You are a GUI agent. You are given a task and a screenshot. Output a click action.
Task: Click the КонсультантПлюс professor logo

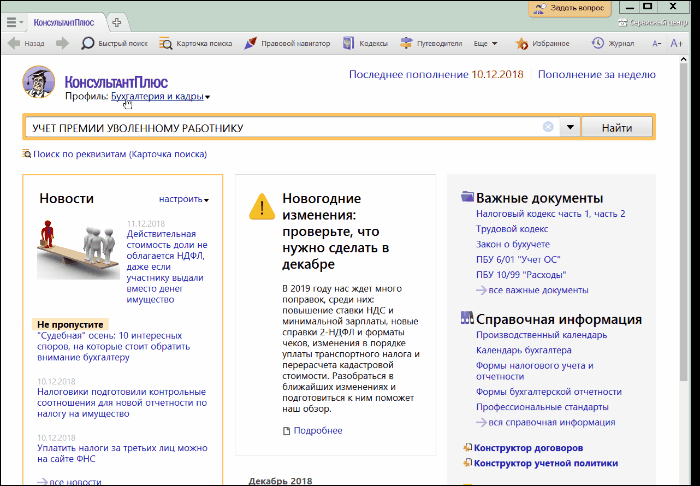coord(39,82)
